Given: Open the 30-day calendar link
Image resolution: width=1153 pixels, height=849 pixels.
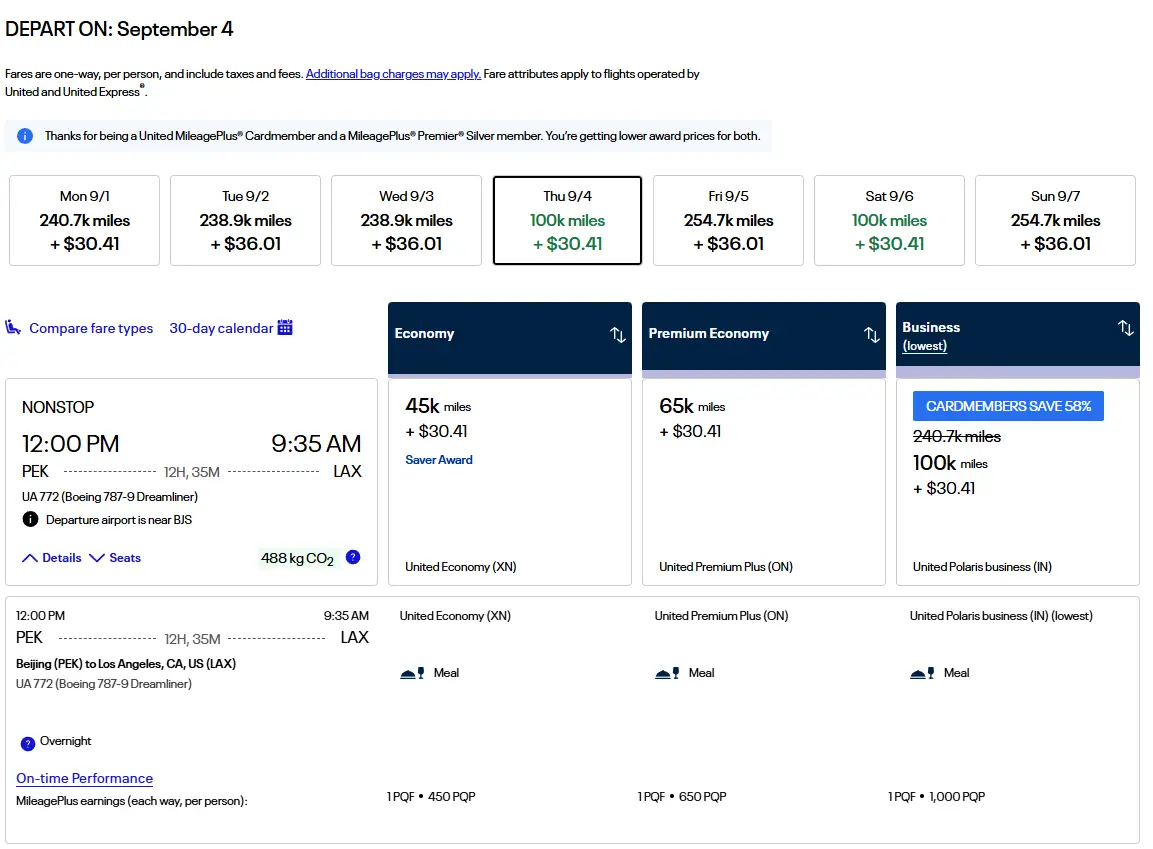Looking at the screenshot, I should click(221, 328).
